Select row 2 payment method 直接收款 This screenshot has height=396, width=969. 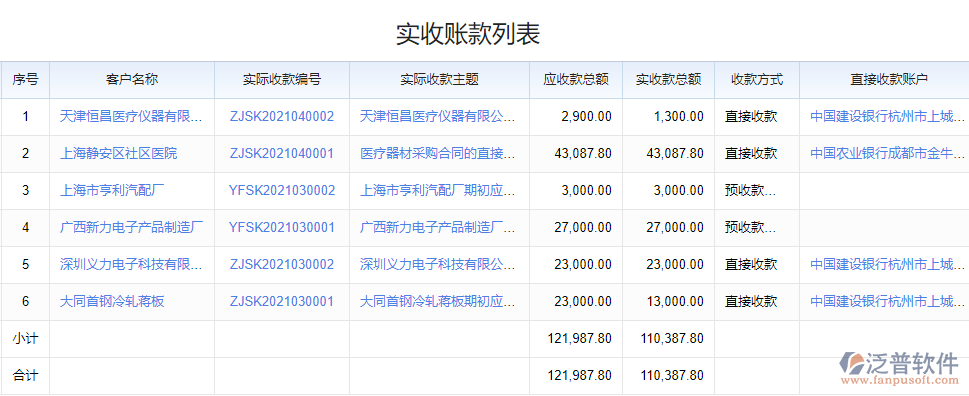[x=751, y=153]
